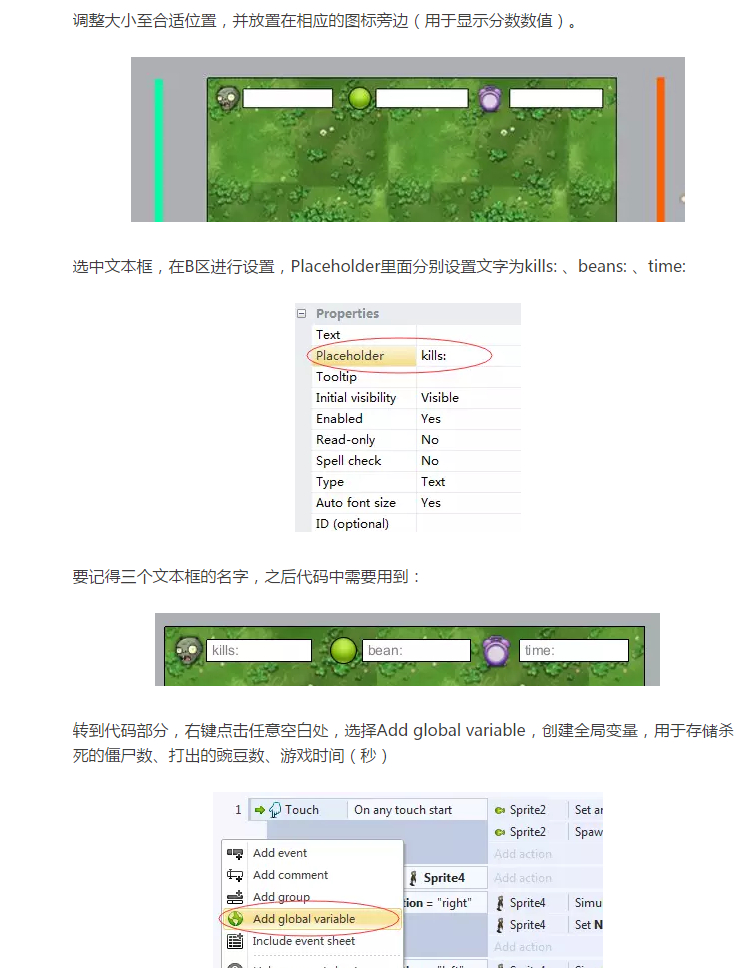Click the Add event menu icon
This screenshot has width=744, height=968.
click(x=235, y=853)
